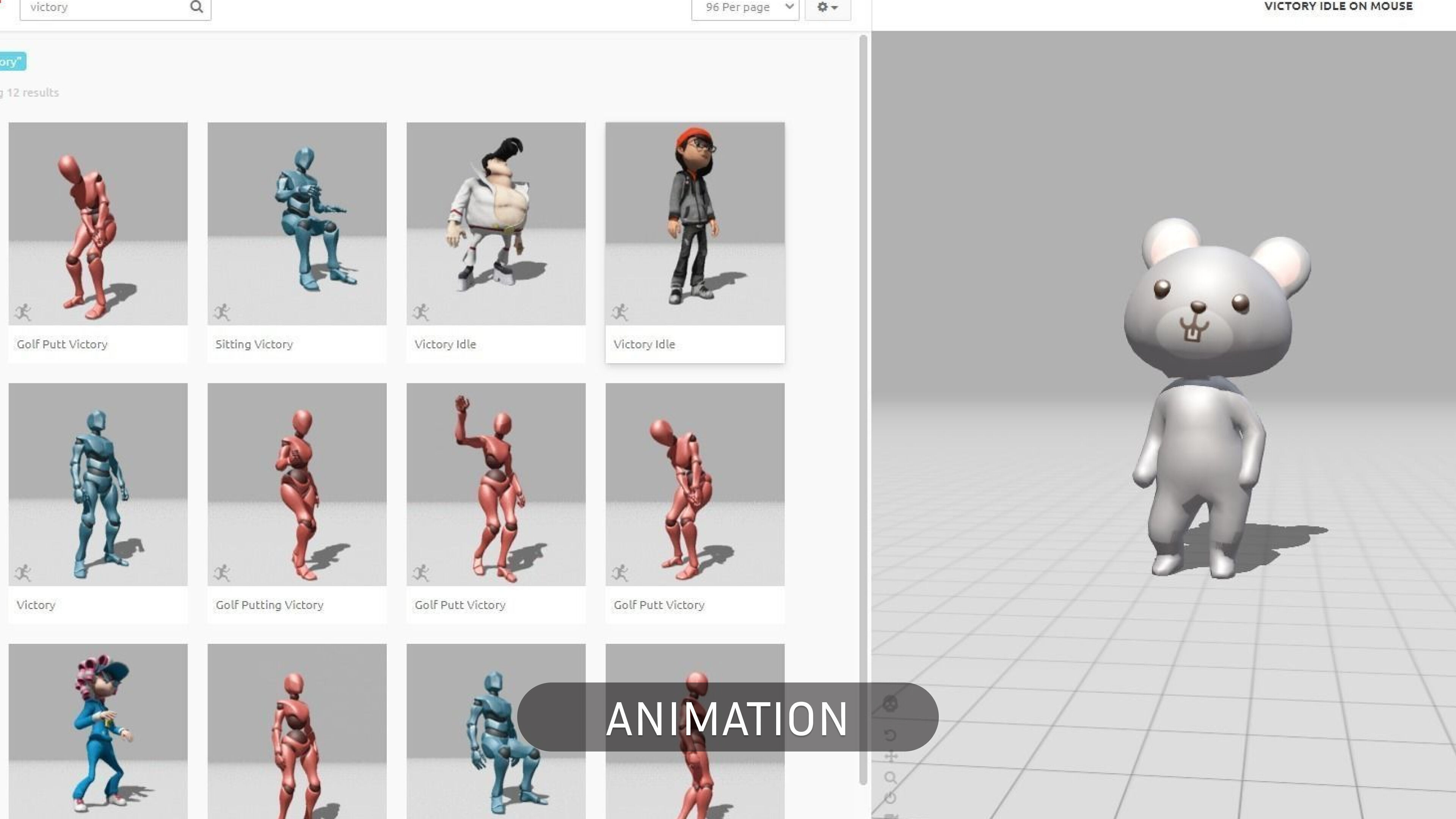Screen dimensions: 1456x819
Task: Select the pan (four-arrow) viewer tool
Action: point(891,756)
